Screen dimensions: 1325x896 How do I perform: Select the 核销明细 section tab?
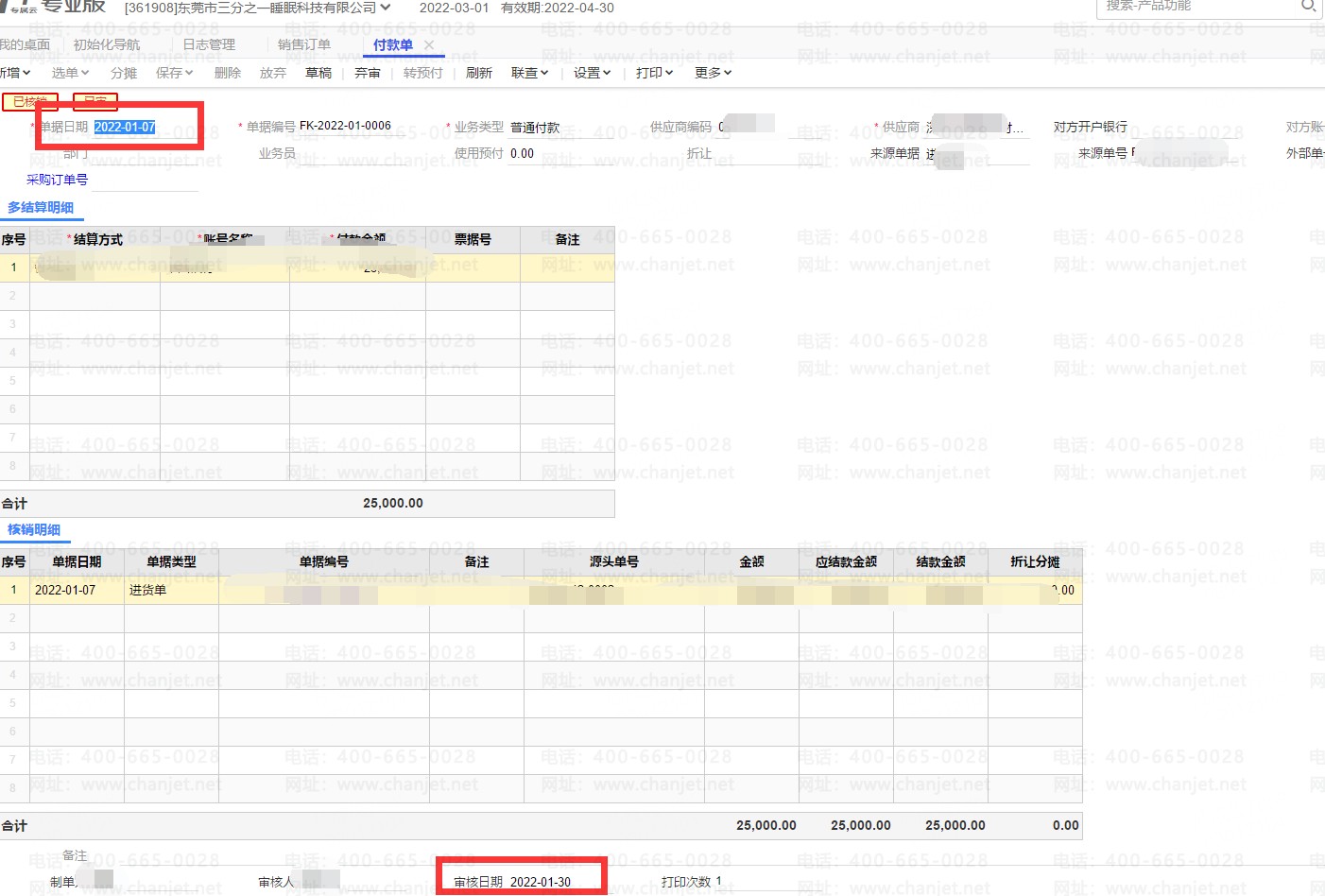34,529
